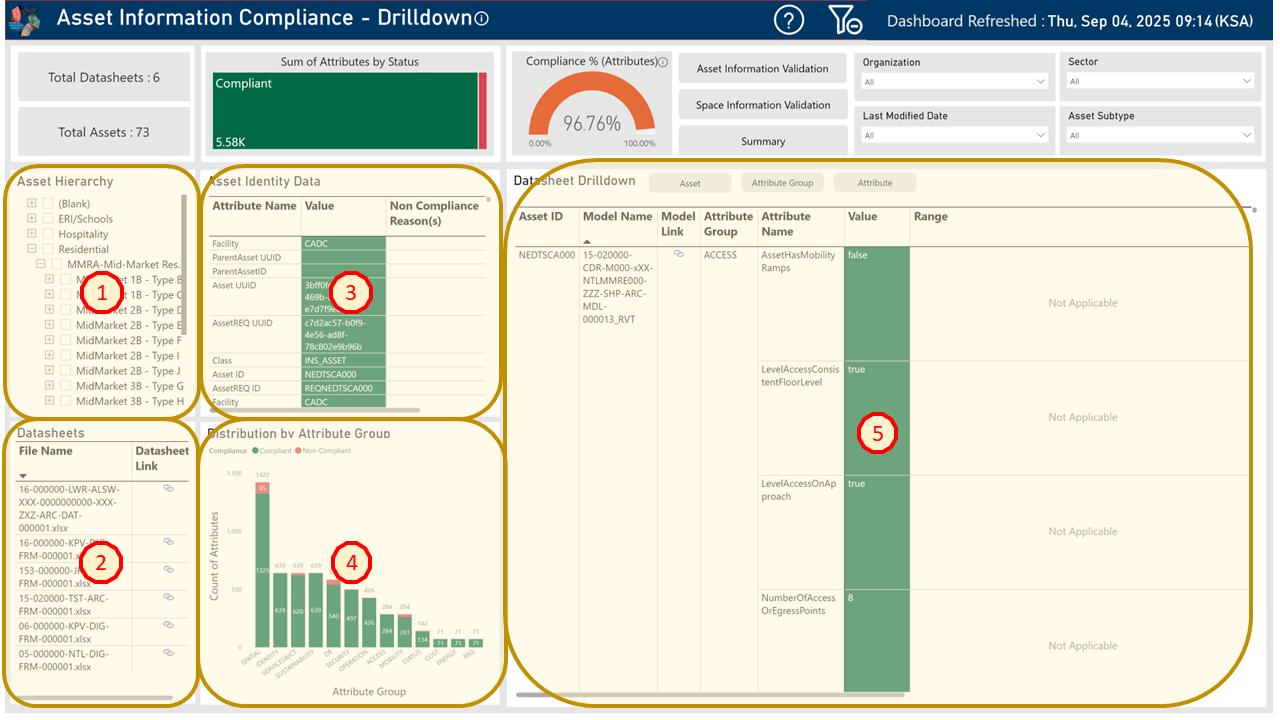
Task: Tick the Residential checkbox
Action: coord(49,249)
